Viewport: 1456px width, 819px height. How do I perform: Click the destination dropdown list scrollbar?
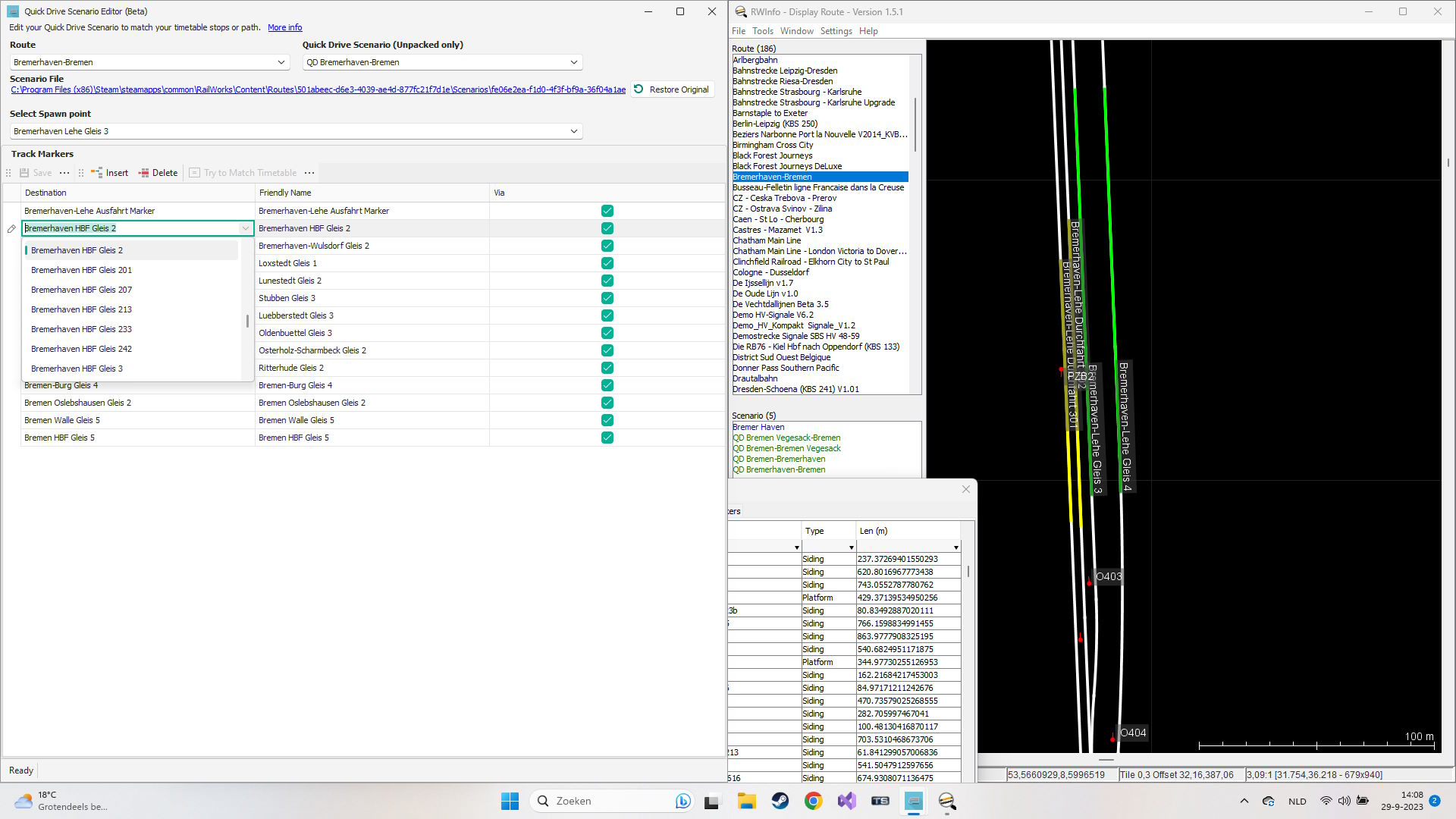(247, 322)
